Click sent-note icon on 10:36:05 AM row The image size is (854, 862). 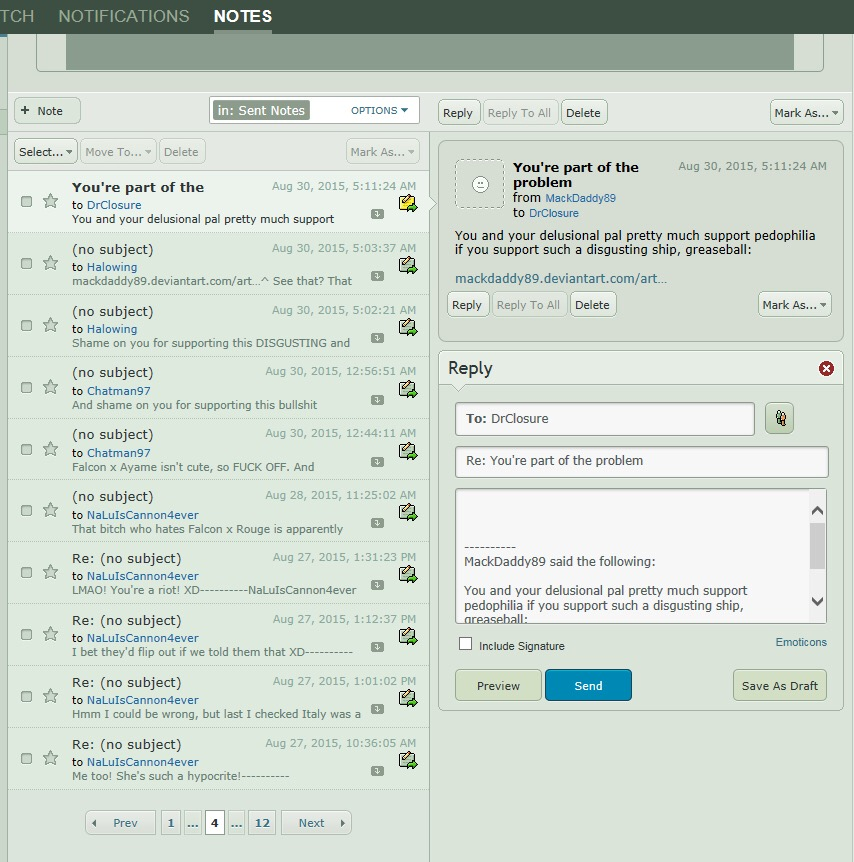coord(407,761)
